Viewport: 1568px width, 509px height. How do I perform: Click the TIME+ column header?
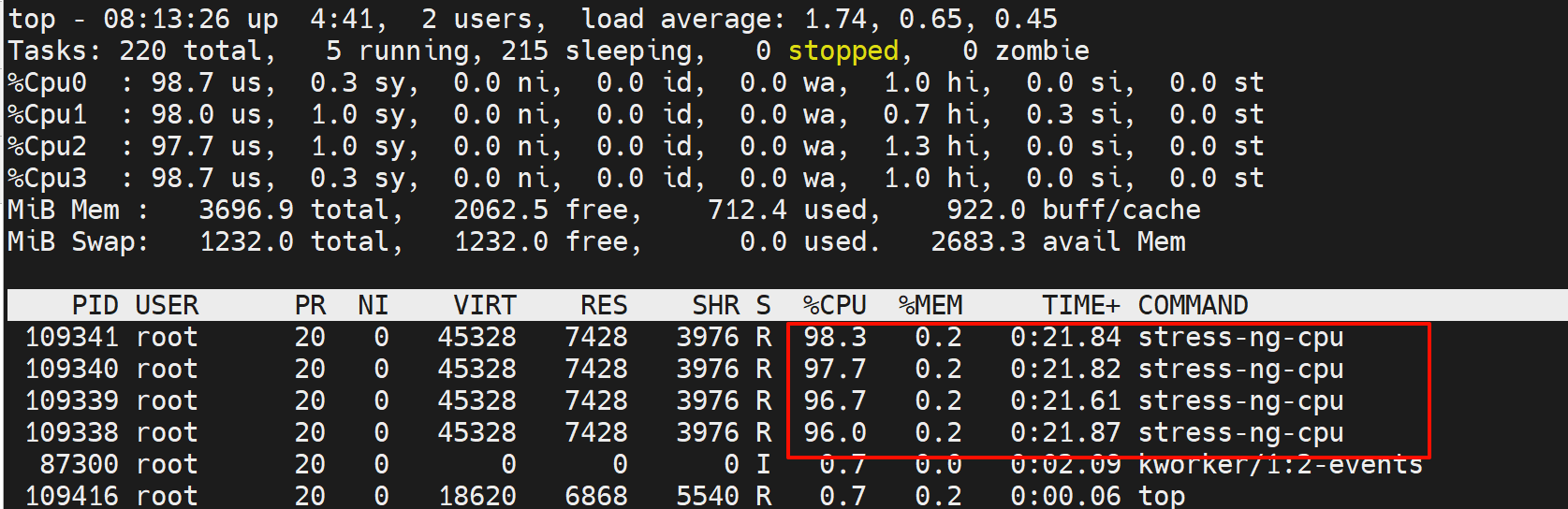[1080, 305]
